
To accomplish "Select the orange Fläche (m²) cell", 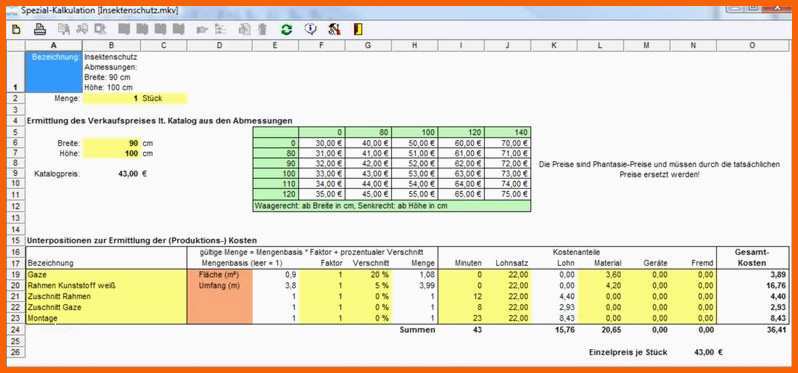I will click(x=219, y=275).
